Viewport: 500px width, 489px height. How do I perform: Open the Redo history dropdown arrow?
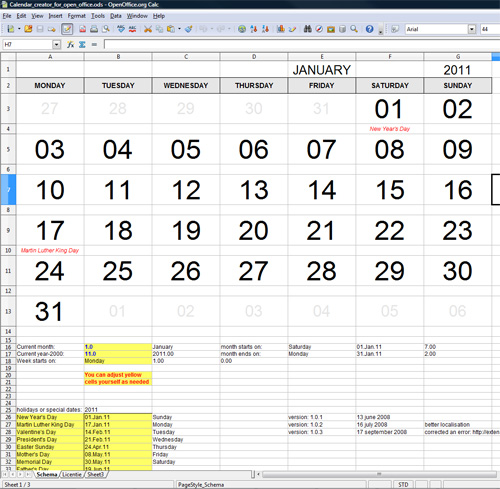(x=229, y=29)
